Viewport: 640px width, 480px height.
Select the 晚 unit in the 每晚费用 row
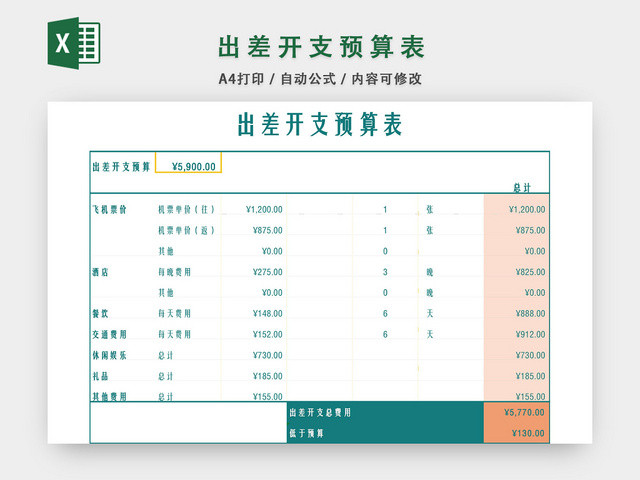coord(430,272)
